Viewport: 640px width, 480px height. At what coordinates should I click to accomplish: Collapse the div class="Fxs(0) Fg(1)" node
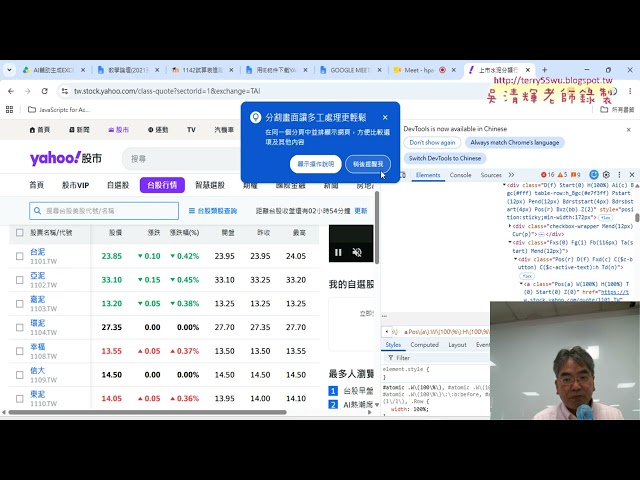pos(510,242)
